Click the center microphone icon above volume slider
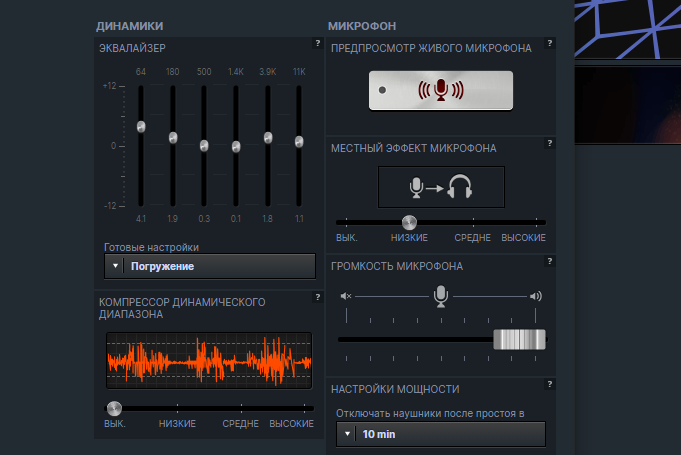Viewport: 681px width, 455px height. pyautogui.click(x=441, y=296)
